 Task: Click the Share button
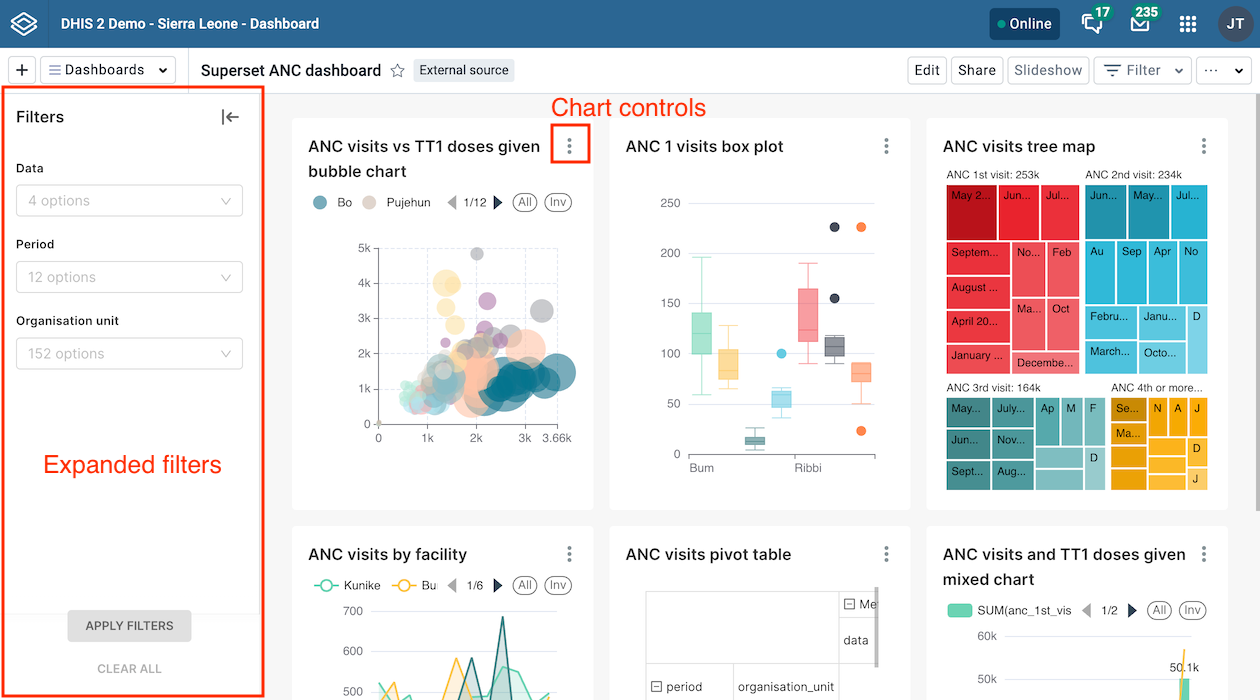click(976, 70)
